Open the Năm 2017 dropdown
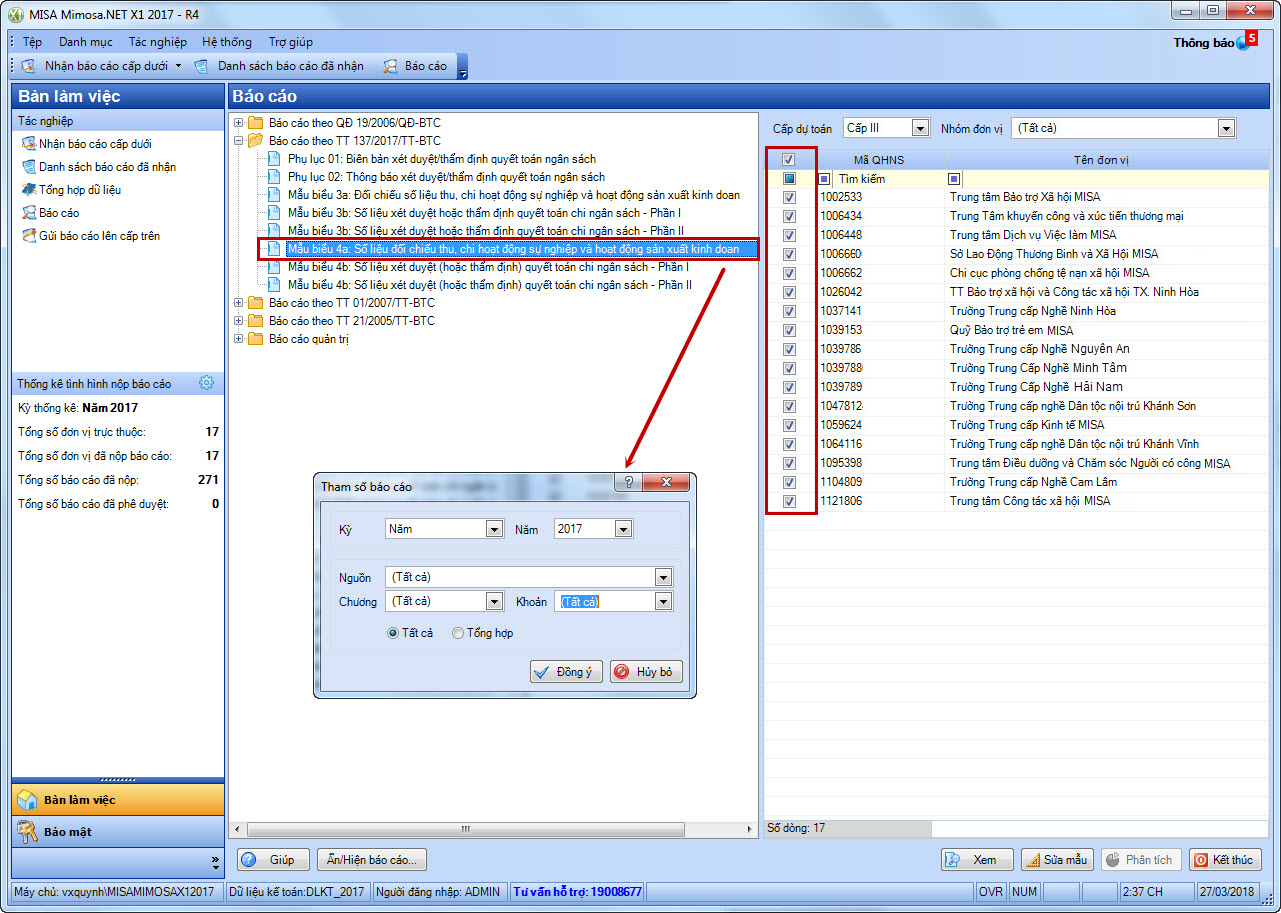 (x=624, y=529)
